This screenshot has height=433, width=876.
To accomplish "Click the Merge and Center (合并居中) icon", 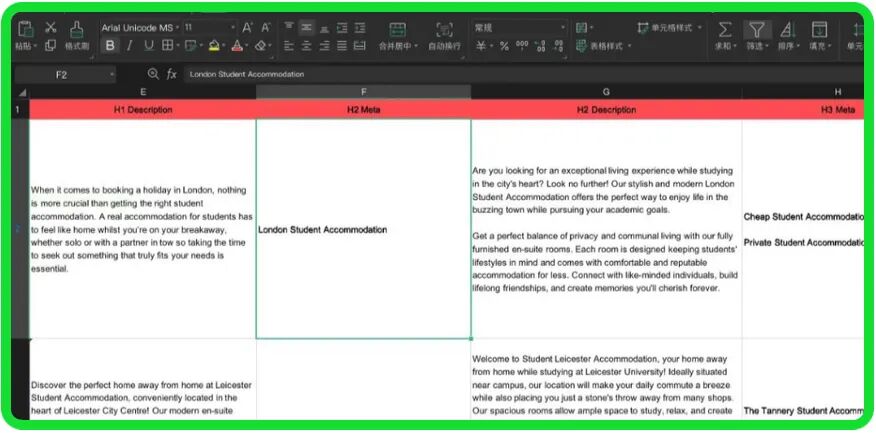I will click(397, 29).
